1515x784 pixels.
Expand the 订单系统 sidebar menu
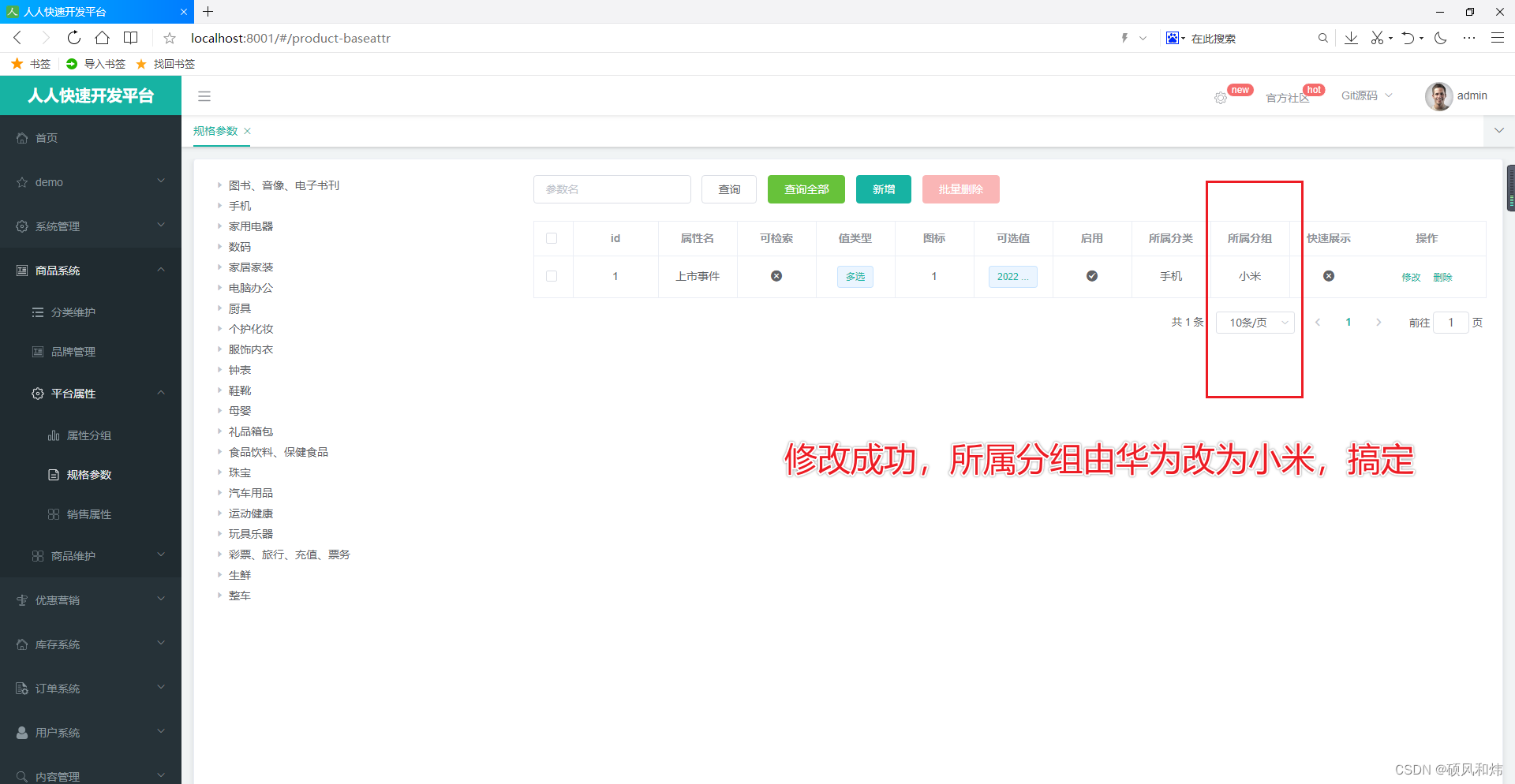tap(91, 689)
